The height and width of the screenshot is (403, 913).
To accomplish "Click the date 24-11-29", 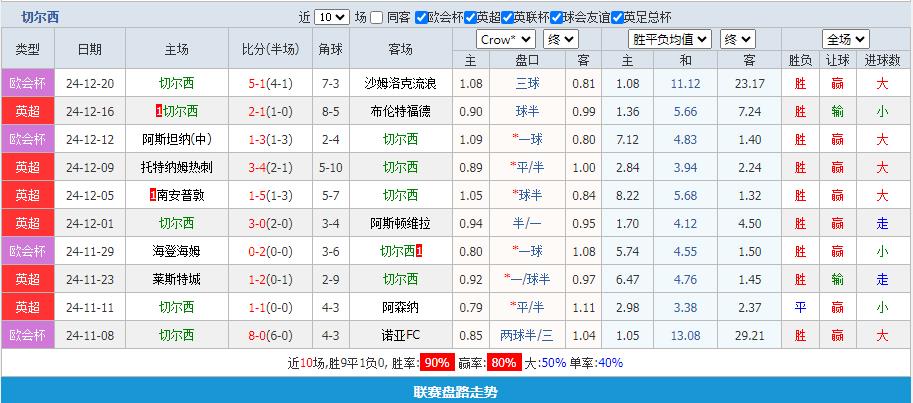I will [90, 252].
